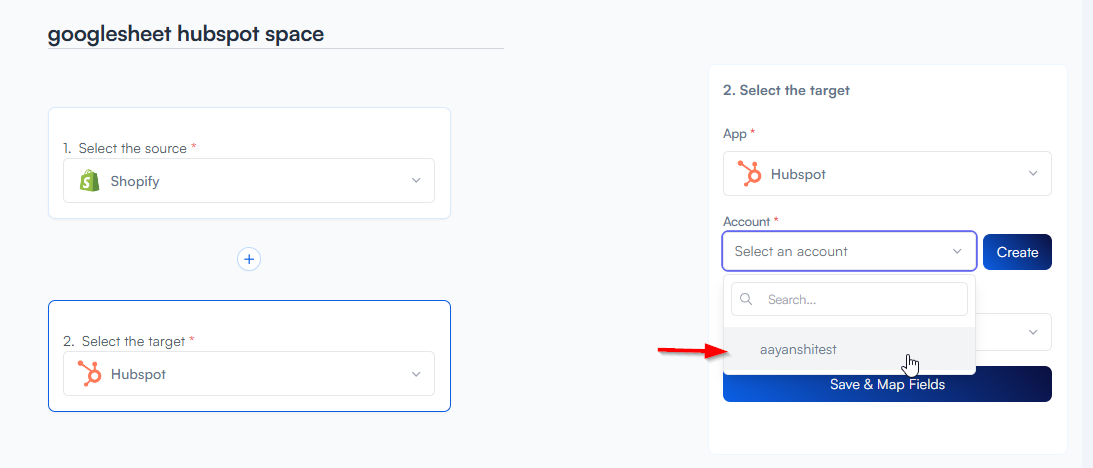The width and height of the screenshot is (1093, 468).
Task: Click the magnifier icon in the account search
Action: [x=746, y=299]
